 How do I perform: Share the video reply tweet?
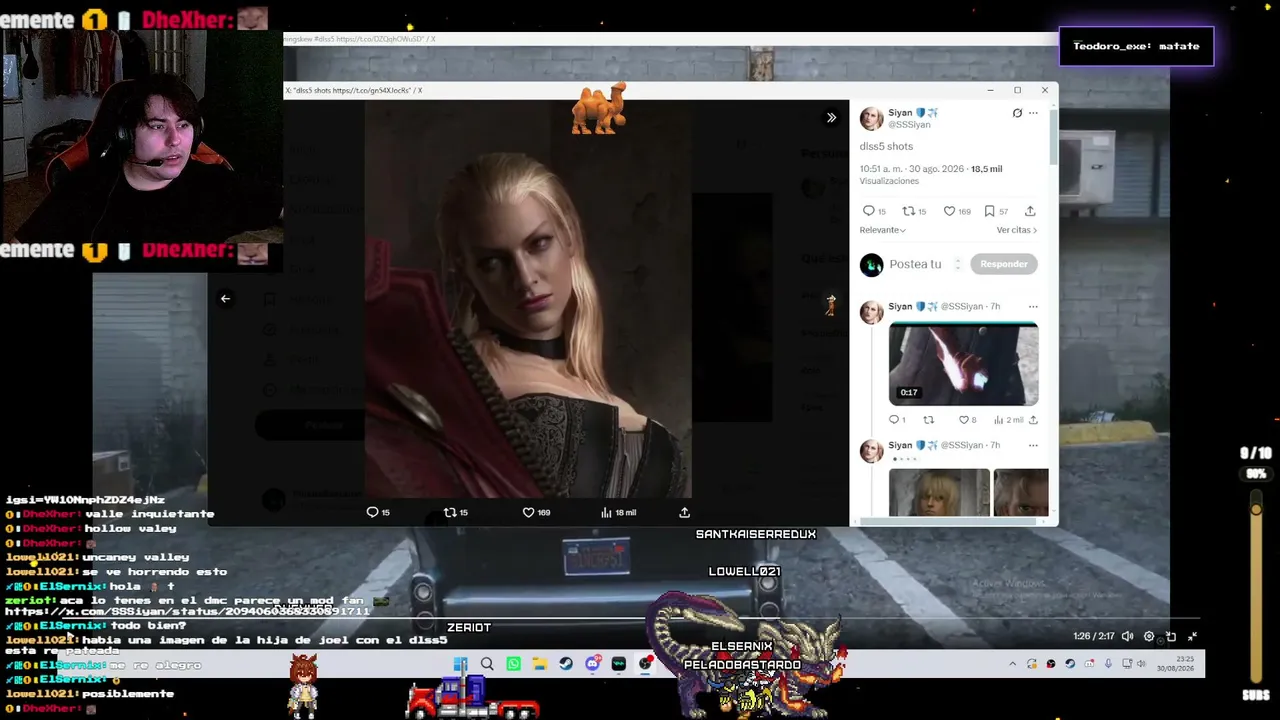(x=1033, y=420)
